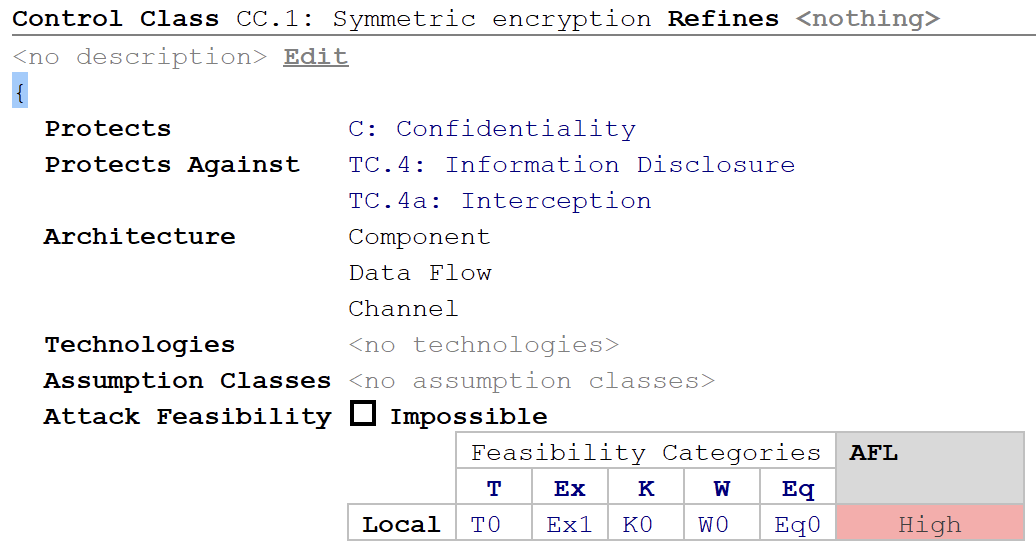
Task: Select the Eq0 equipment value
Action: coord(797,524)
